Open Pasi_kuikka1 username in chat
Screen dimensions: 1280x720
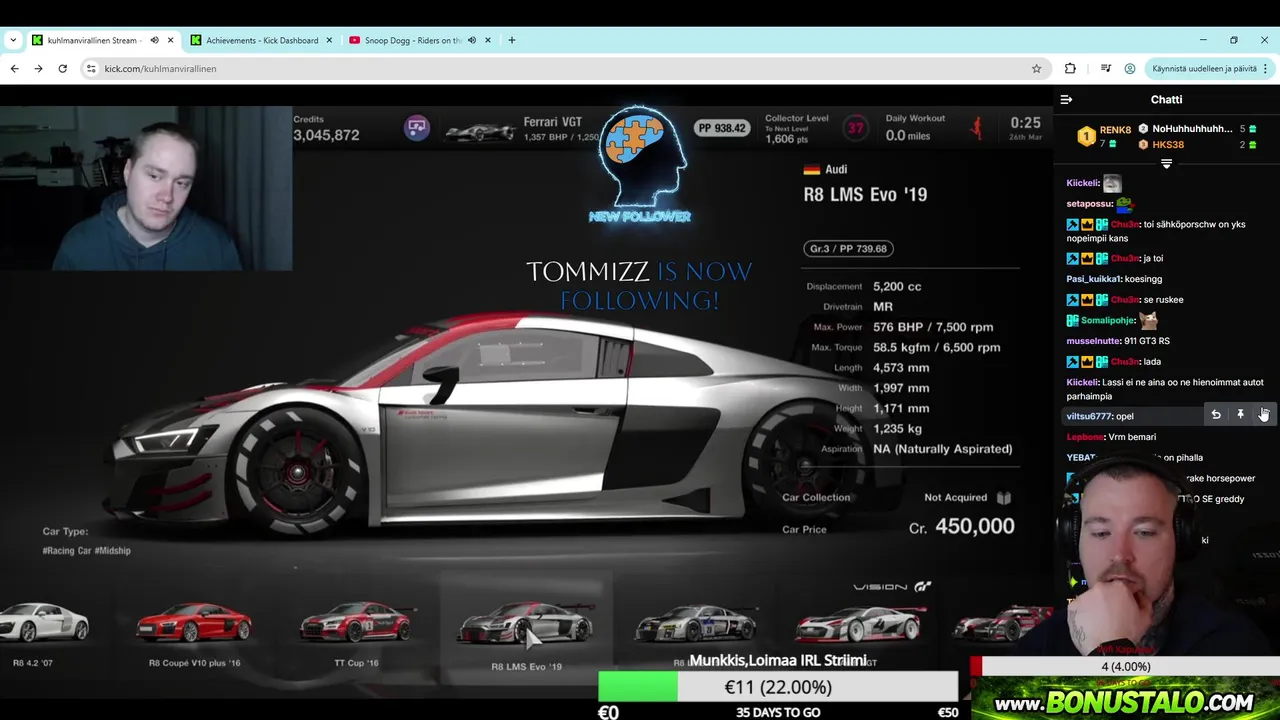click(x=1094, y=279)
